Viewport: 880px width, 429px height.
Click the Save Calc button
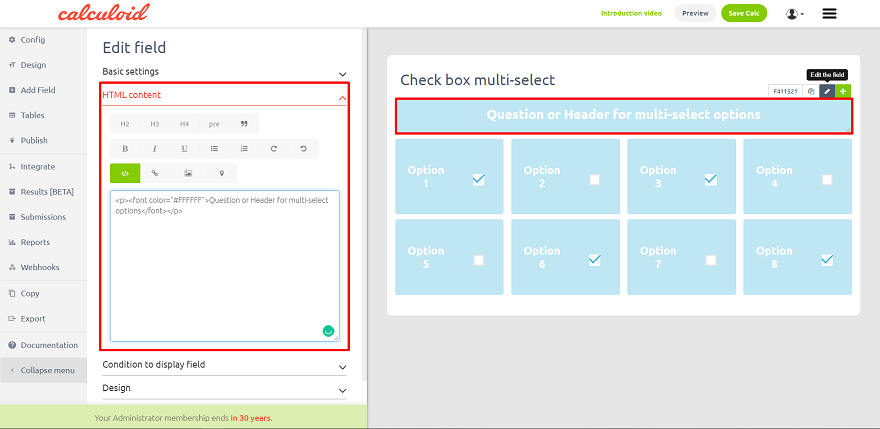tap(744, 13)
